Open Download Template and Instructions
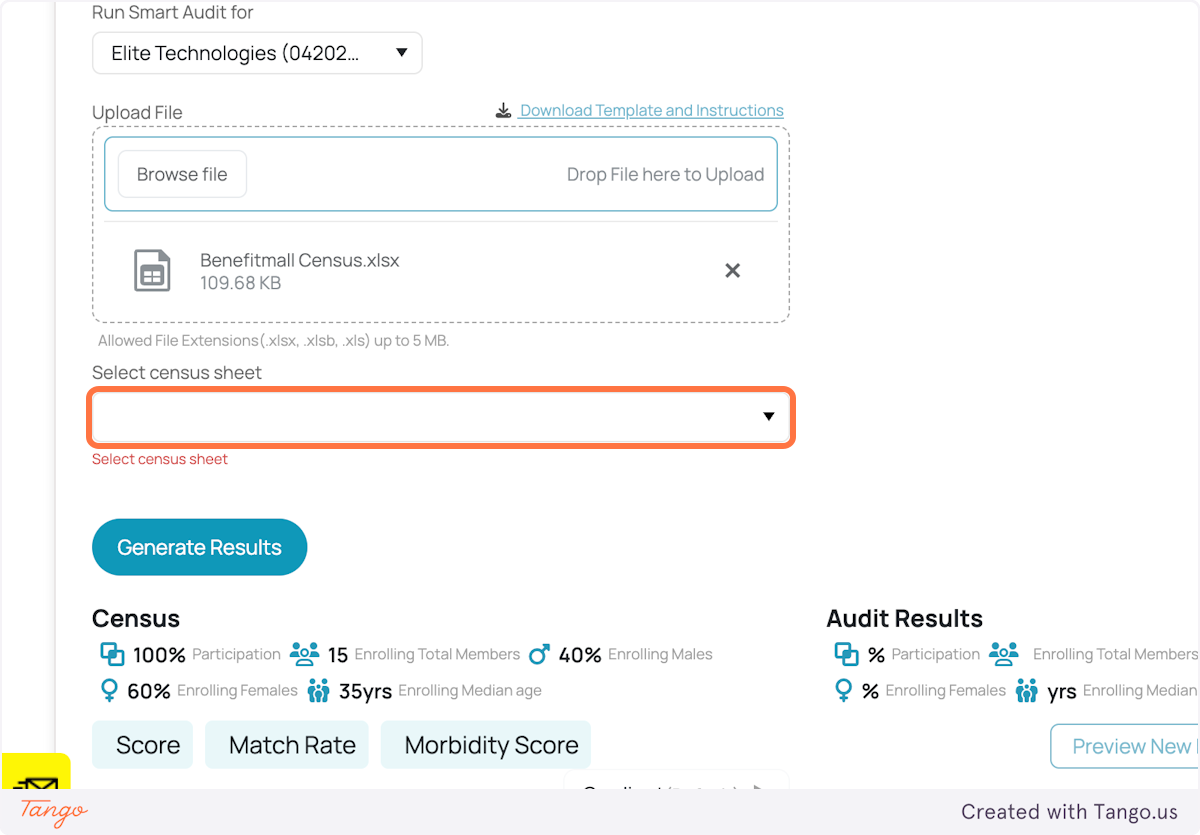 [649, 110]
